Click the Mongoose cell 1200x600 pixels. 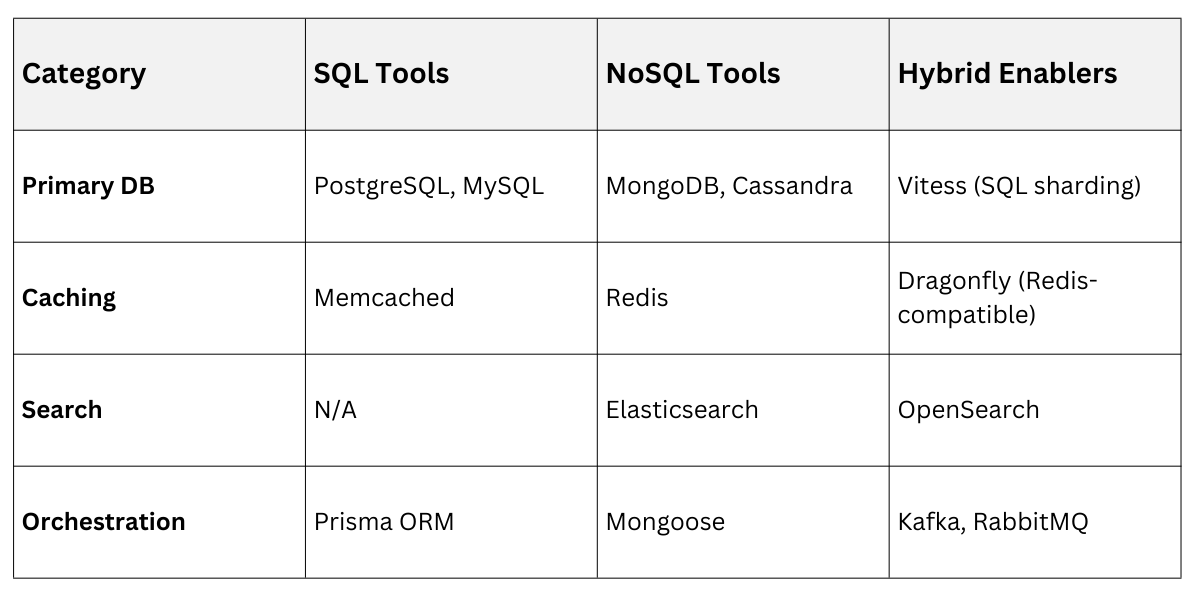[665, 522]
